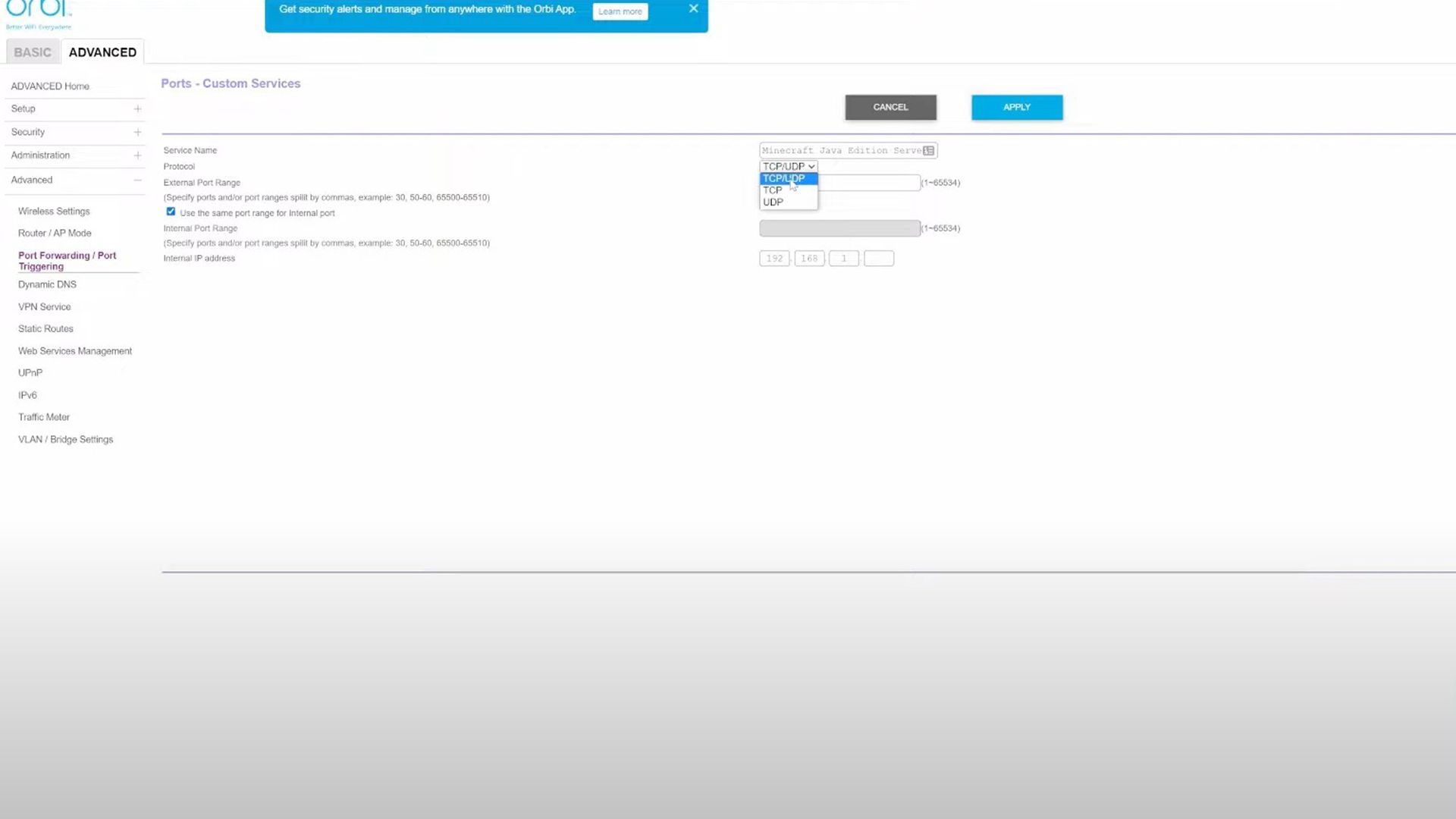Image resolution: width=1456 pixels, height=819 pixels.
Task: Click the Service Name field
Action: [x=848, y=151]
